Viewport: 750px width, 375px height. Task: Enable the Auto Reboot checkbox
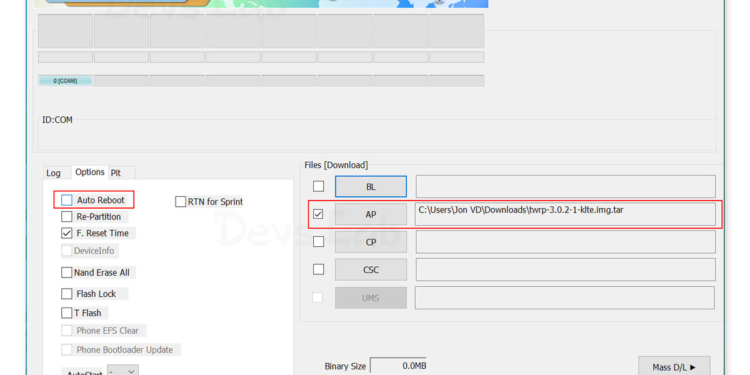pyautogui.click(x=66, y=200)
